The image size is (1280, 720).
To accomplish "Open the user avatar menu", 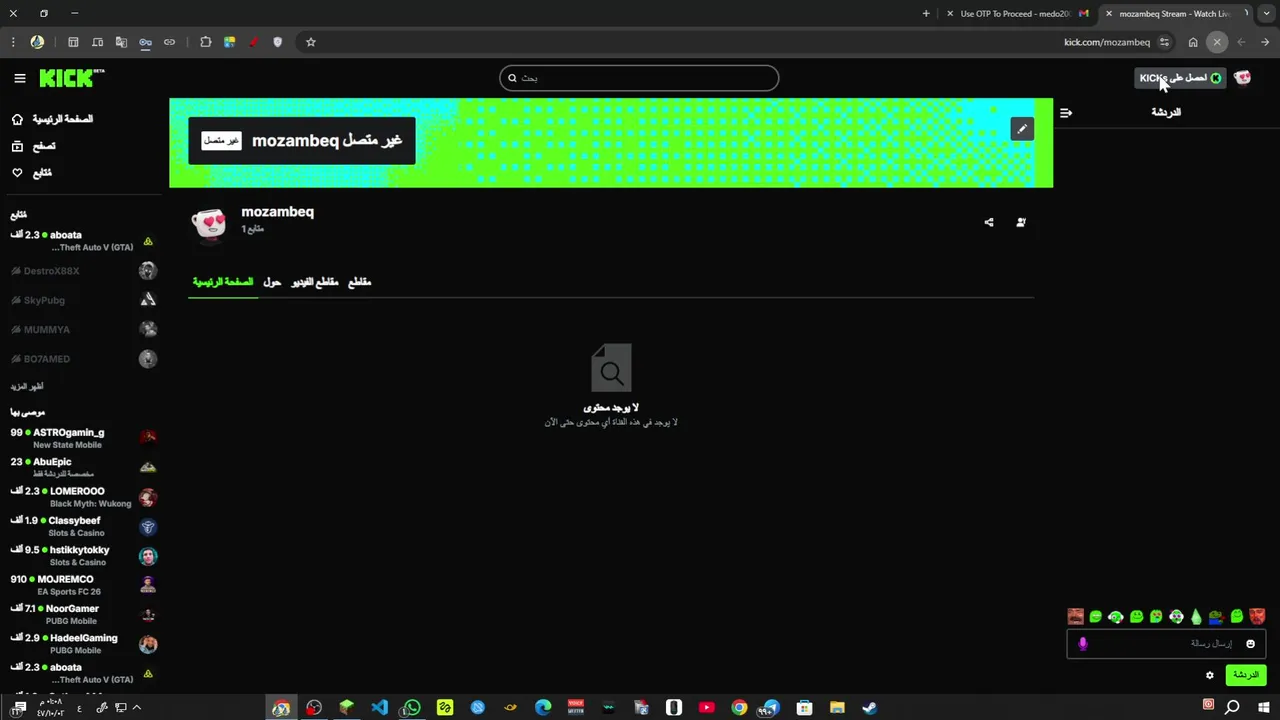I will tap(1242, 78).
